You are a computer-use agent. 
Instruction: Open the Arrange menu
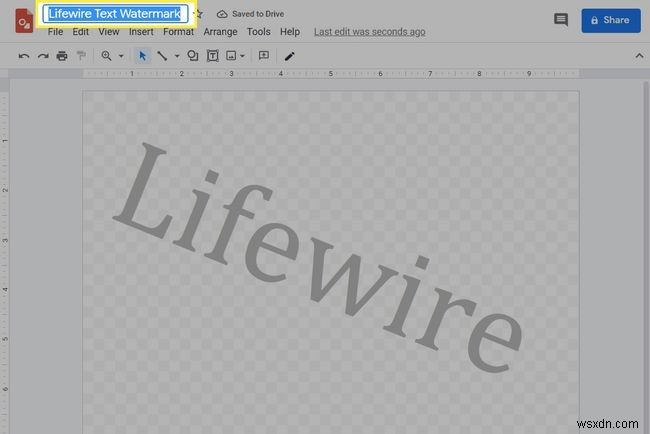pyautogui.click(x=220, y=32)
